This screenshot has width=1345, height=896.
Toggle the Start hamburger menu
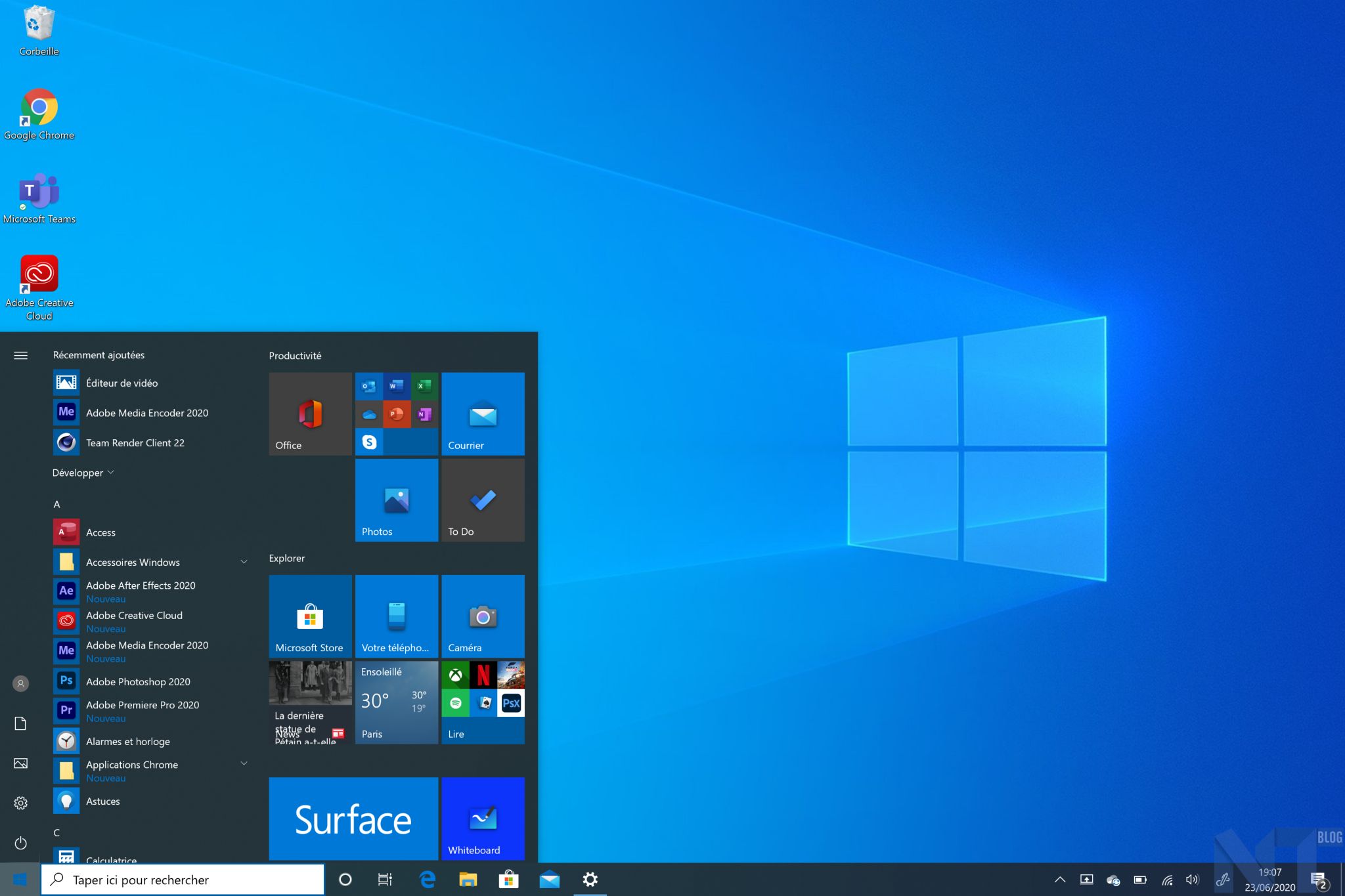tap(20, 355)
